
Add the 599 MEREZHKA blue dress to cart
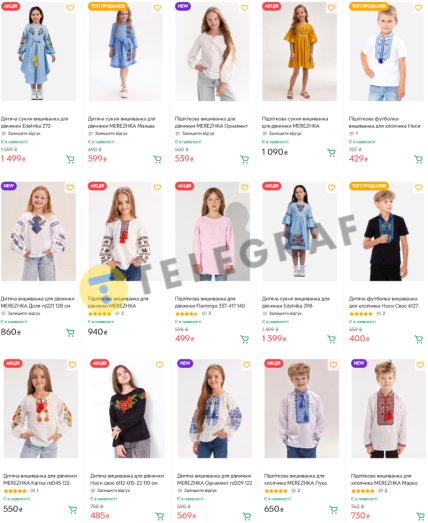[157, 159]
